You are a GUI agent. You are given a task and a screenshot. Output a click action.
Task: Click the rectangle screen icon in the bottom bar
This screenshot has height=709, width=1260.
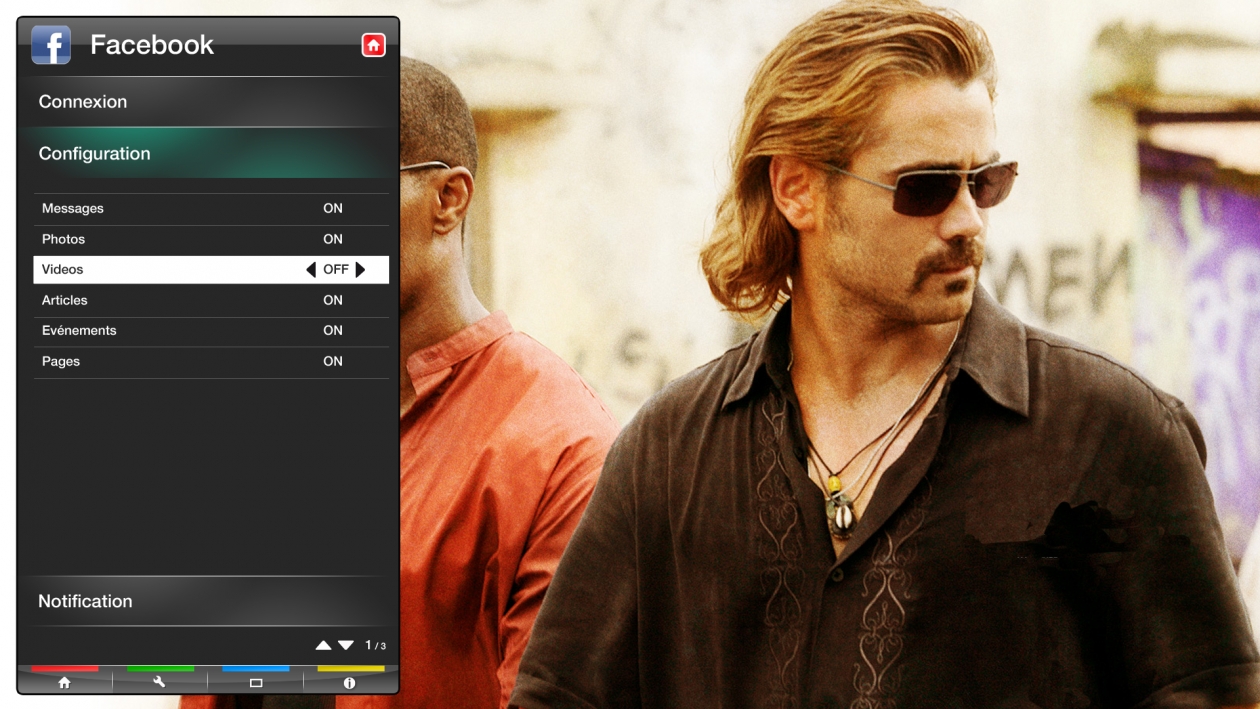tap(256, 683)
